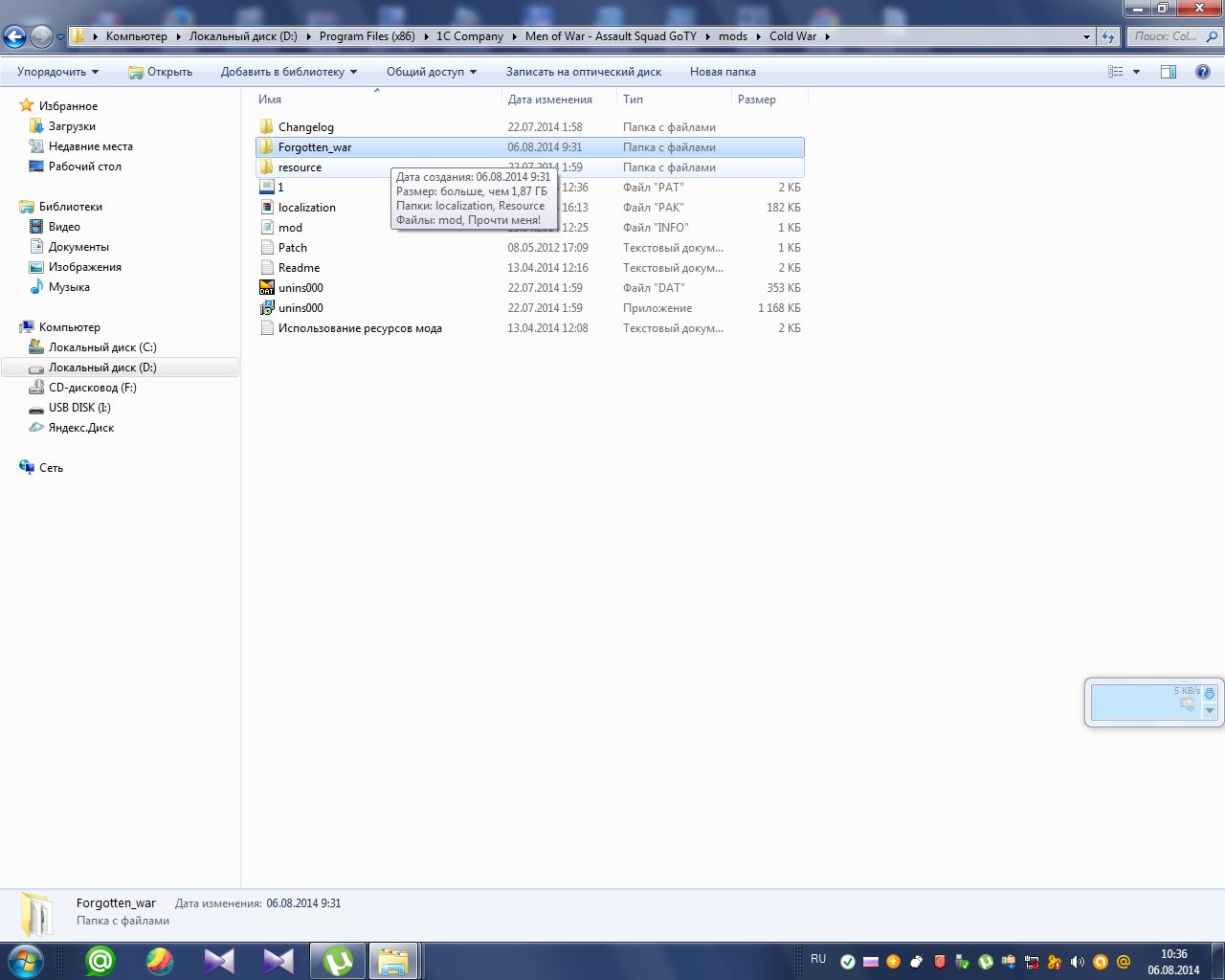This screenshot has width=1225, height=980.
Task: Open the Музыка library
Action: [69, 287]
